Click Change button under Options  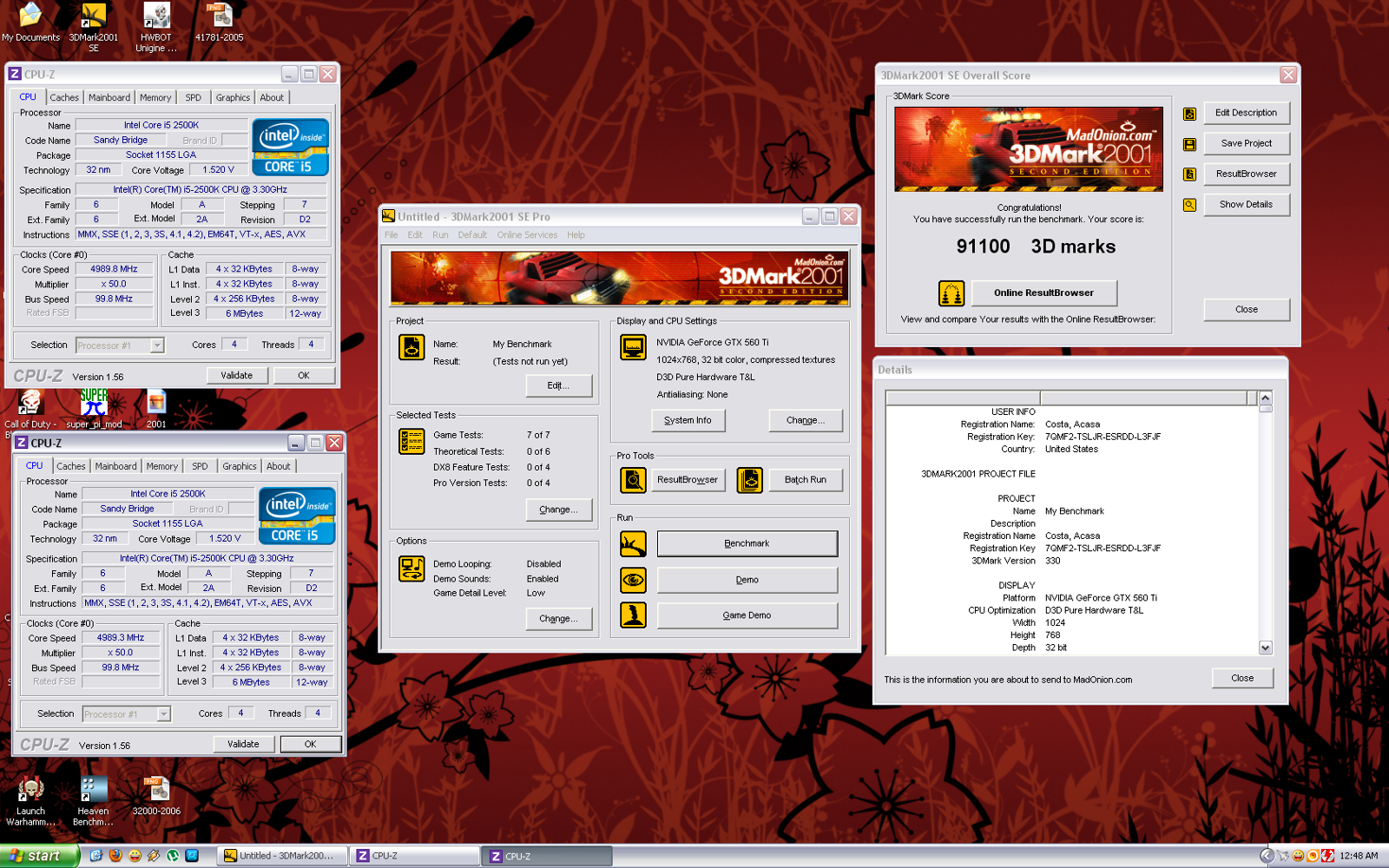559,619
